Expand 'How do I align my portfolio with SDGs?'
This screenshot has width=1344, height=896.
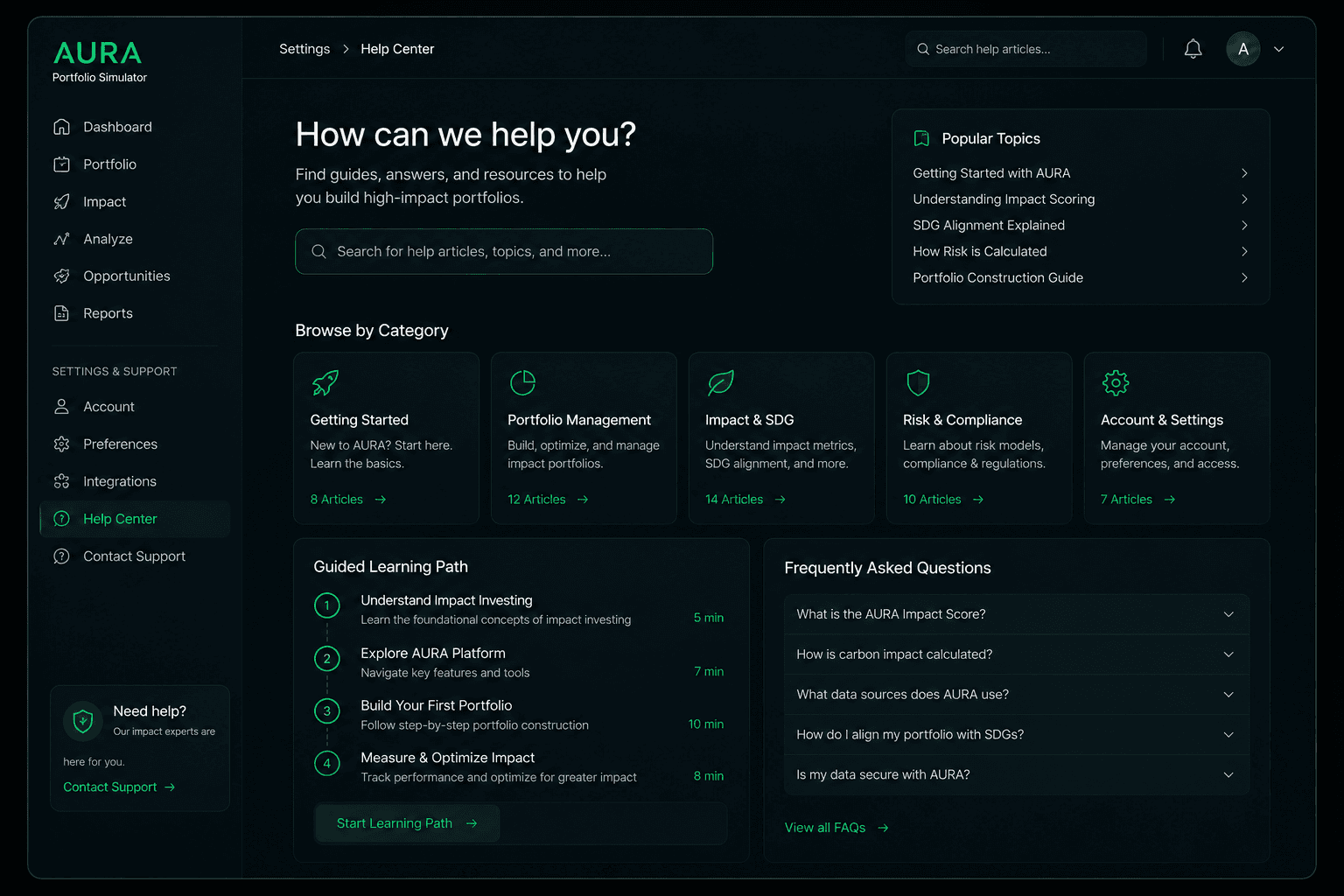tap(1017, 735)
